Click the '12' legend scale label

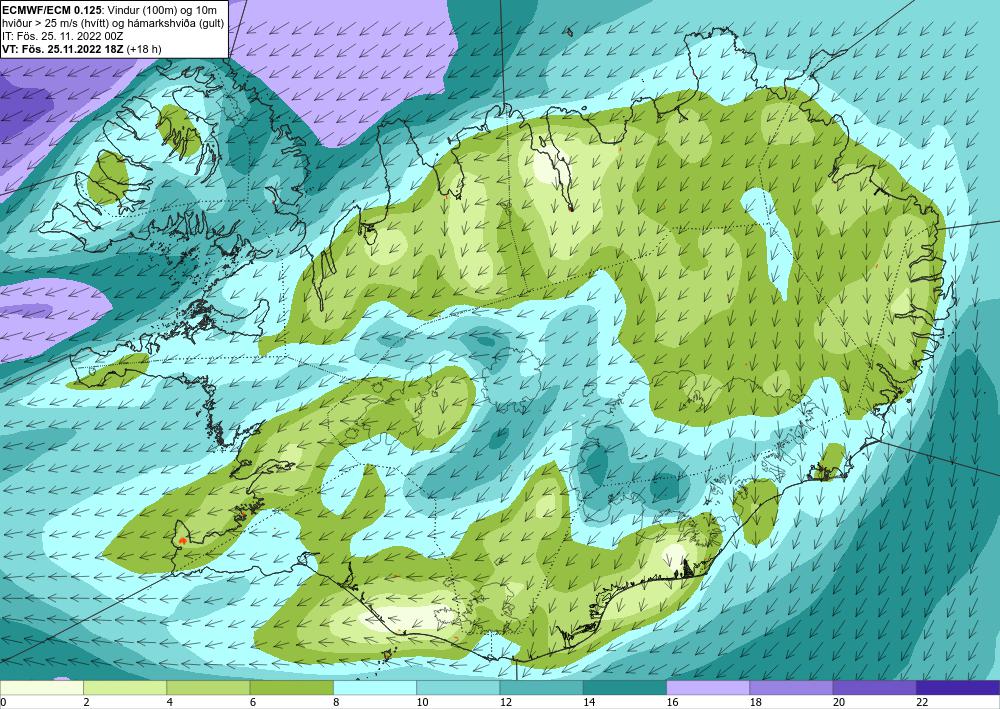(506, 703)
